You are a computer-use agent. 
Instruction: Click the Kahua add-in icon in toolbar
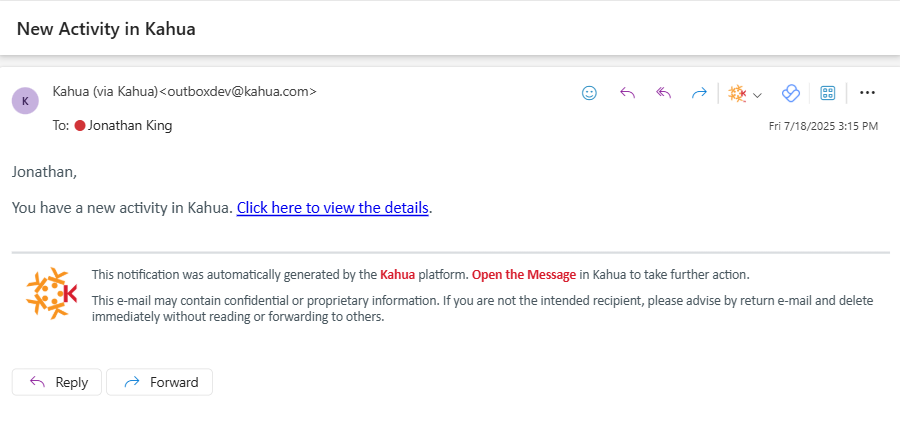pyautogui.click(x=737, y=93)
